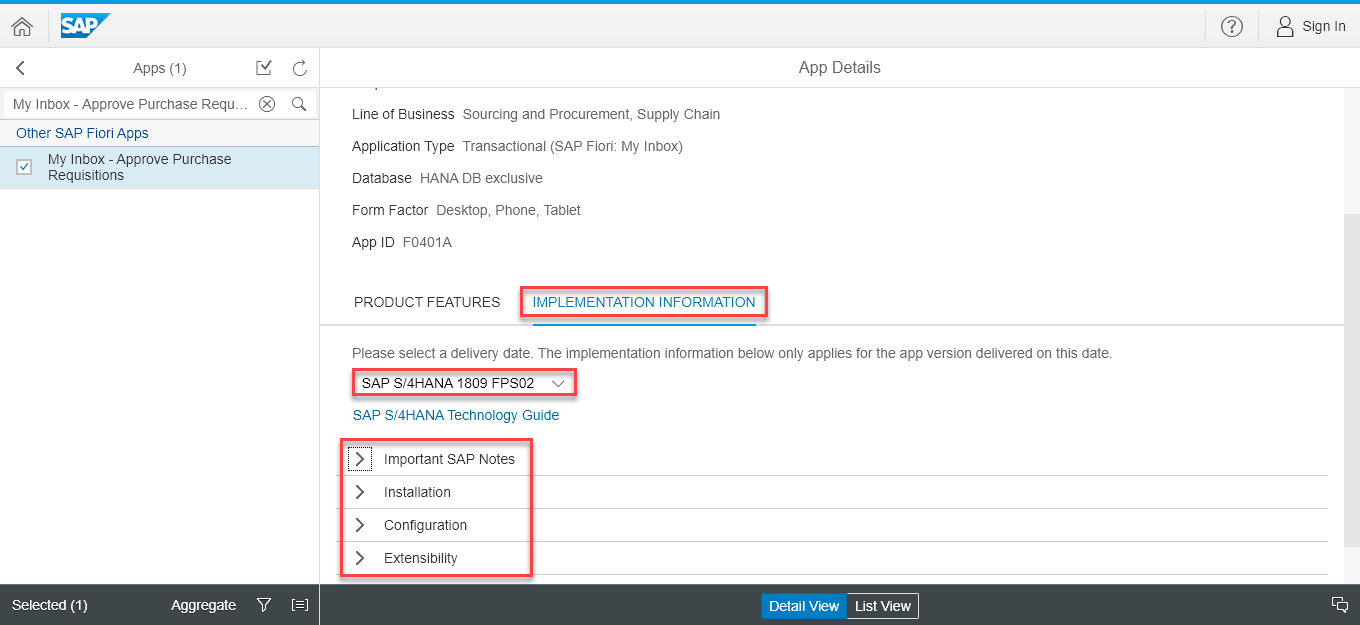Open the filter funnel icon
The image size is (1360, 625).
tap(264, 605)
